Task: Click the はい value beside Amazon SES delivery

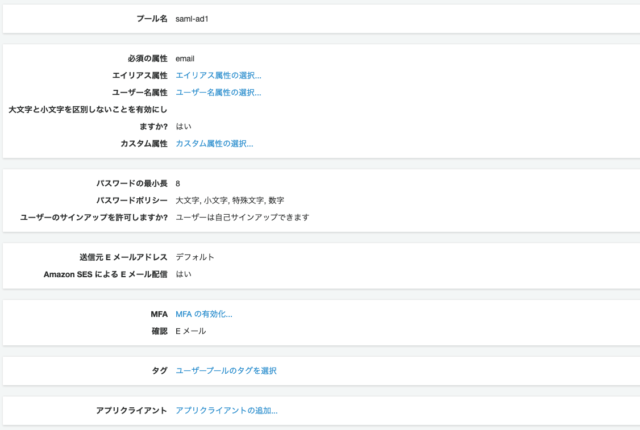Action: click(183, 274)
